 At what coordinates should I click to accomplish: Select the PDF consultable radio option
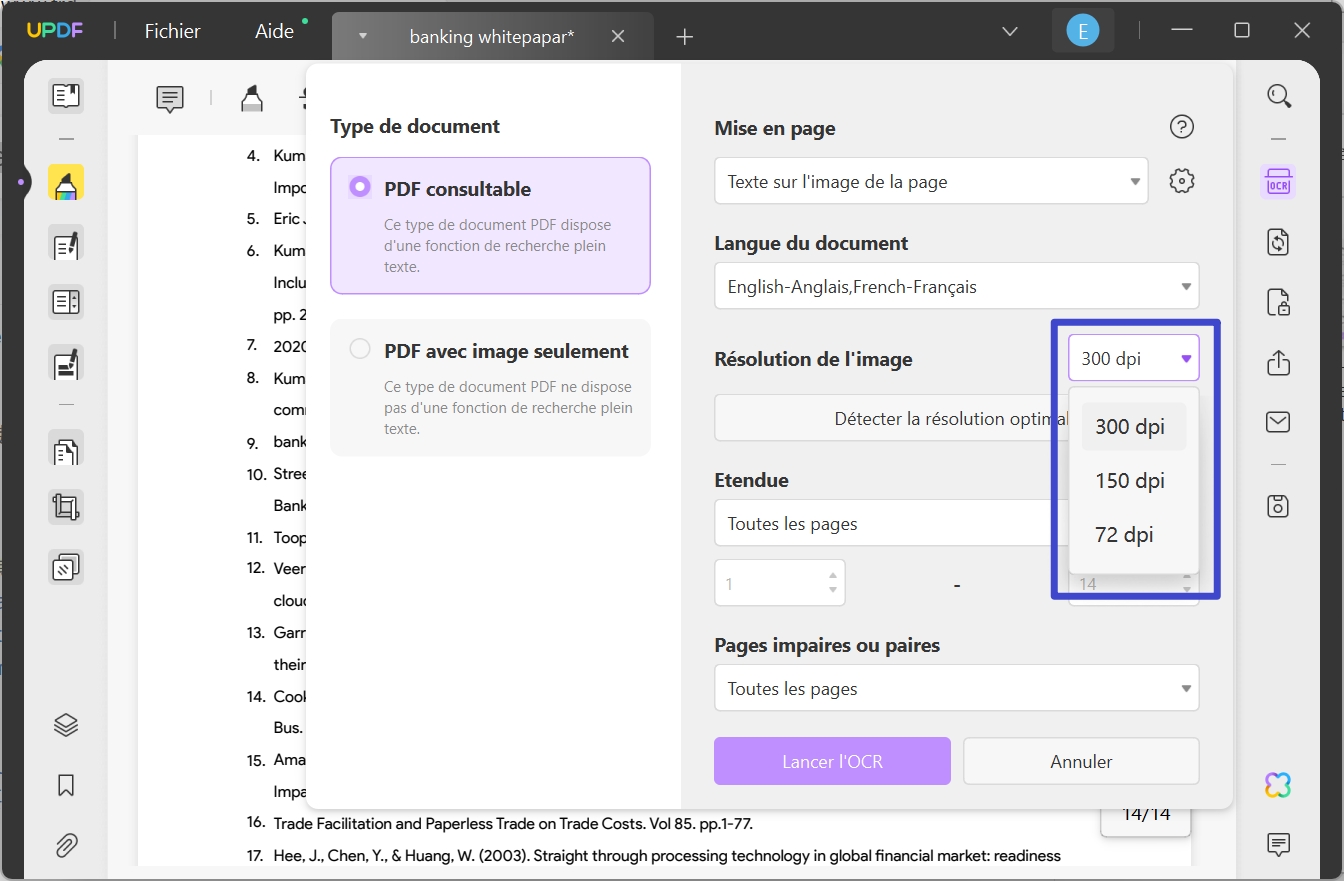point(358,185)
